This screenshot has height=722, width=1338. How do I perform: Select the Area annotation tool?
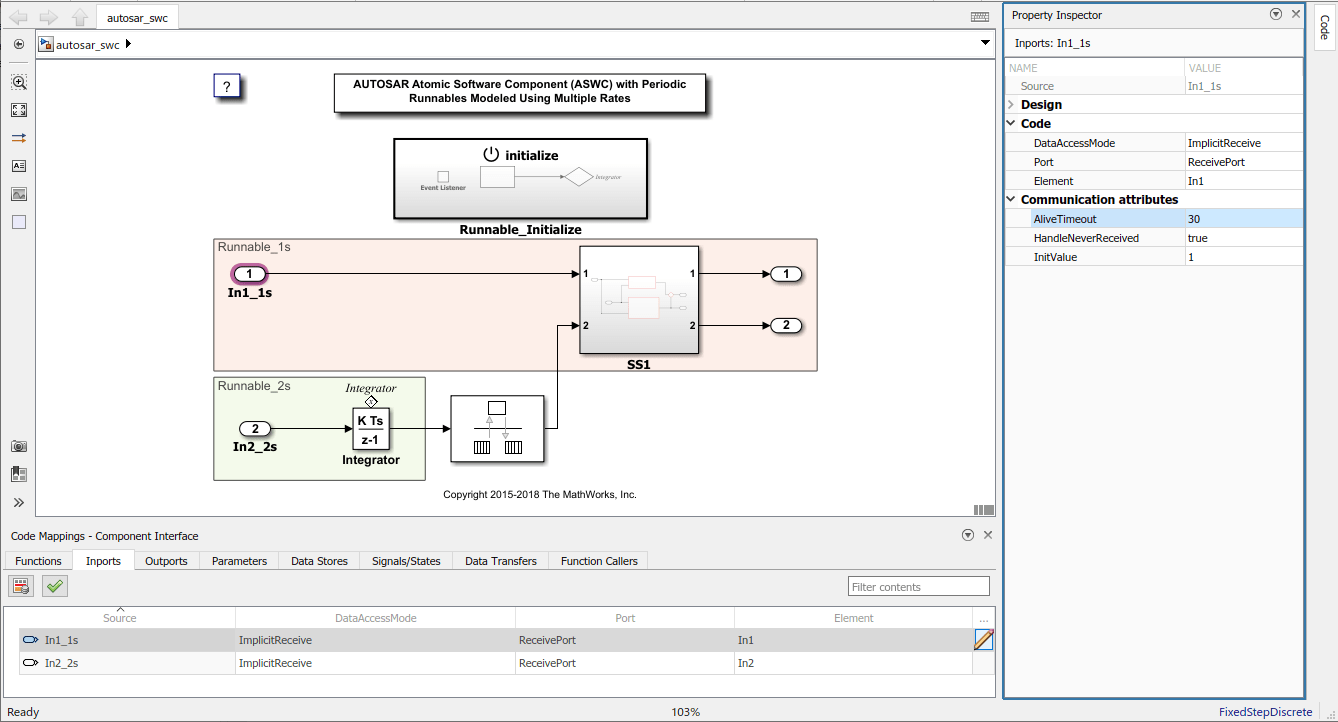point(18,222)
